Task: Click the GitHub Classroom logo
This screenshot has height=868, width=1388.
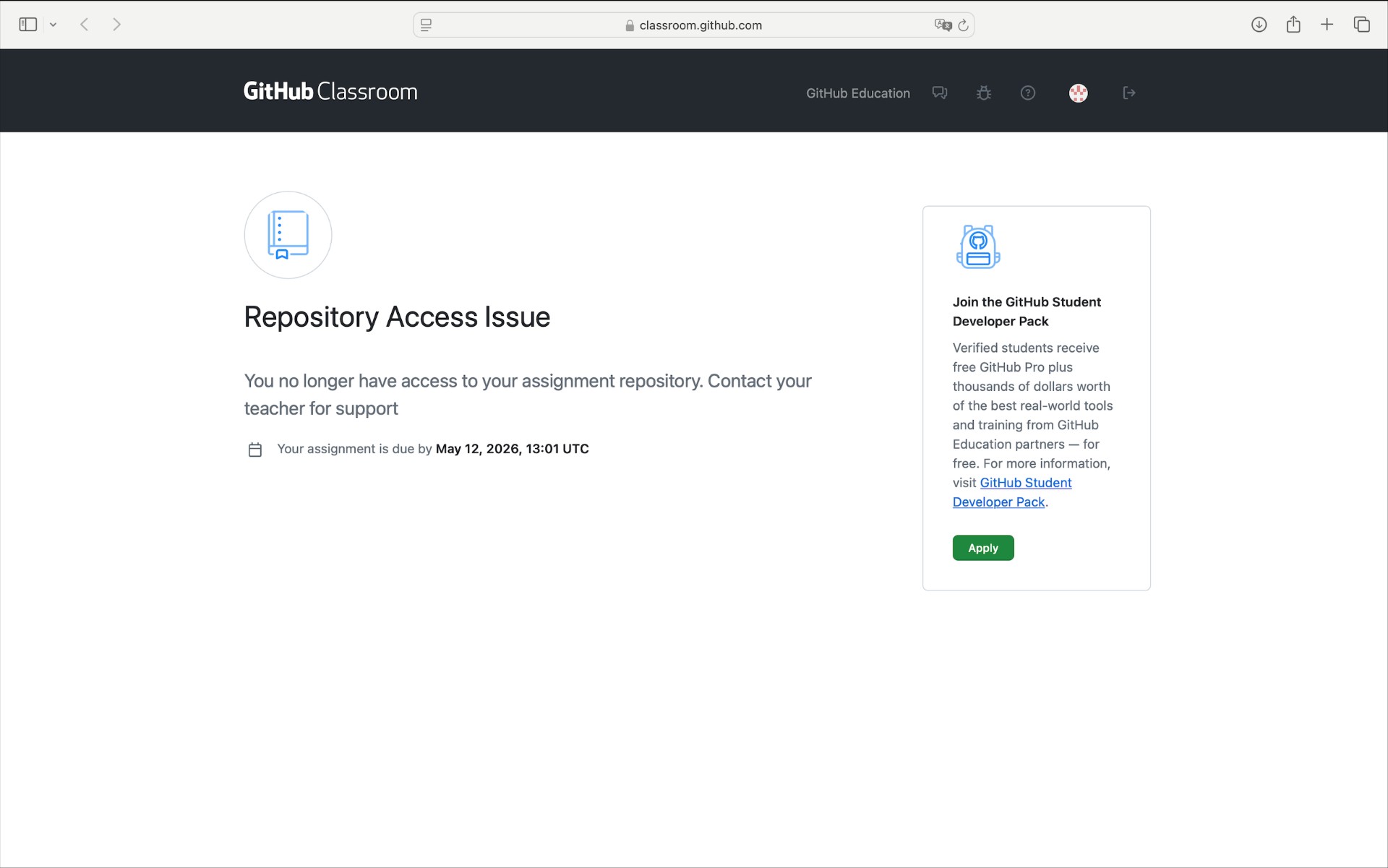Action: pos(330,92)
